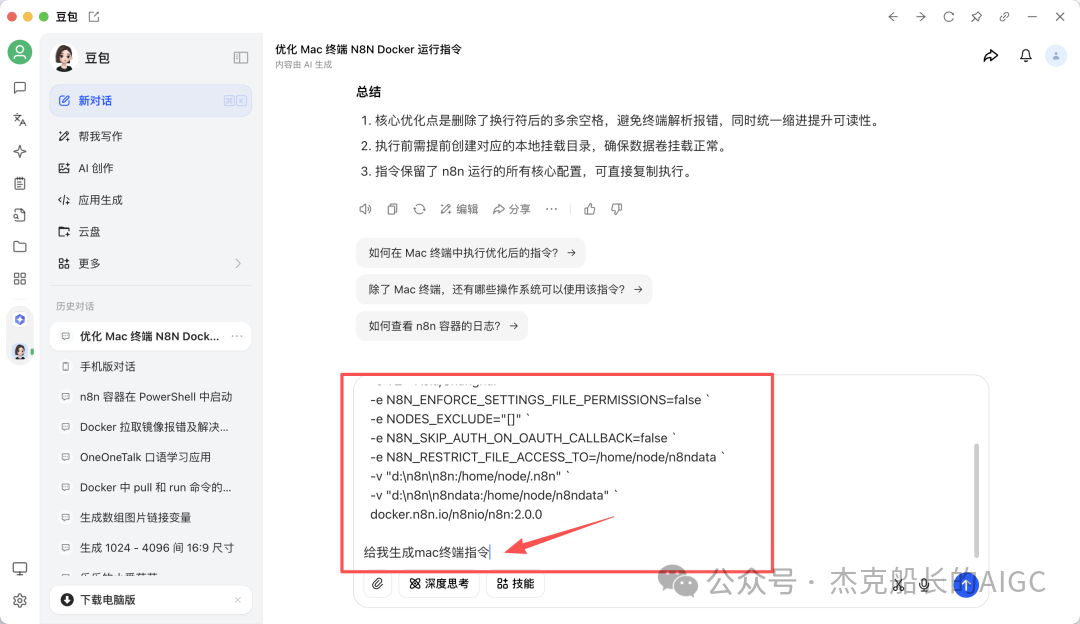Screen dimensions: 1080x624
Task: Open 生成数组图片链接变量 conversation
Action: click(151, 518)
